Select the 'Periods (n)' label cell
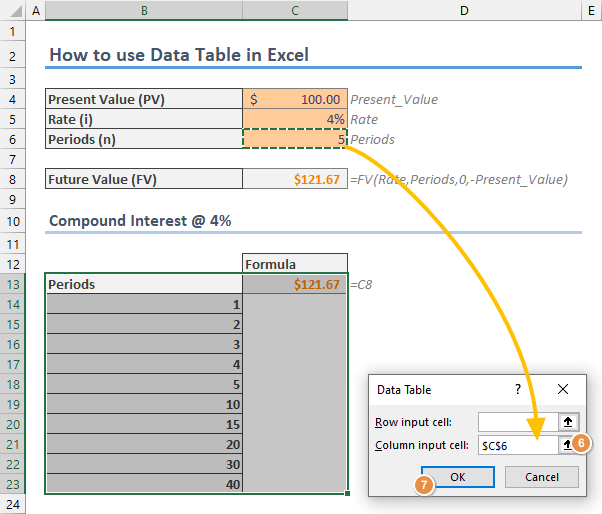 click(x=144, y=139)
